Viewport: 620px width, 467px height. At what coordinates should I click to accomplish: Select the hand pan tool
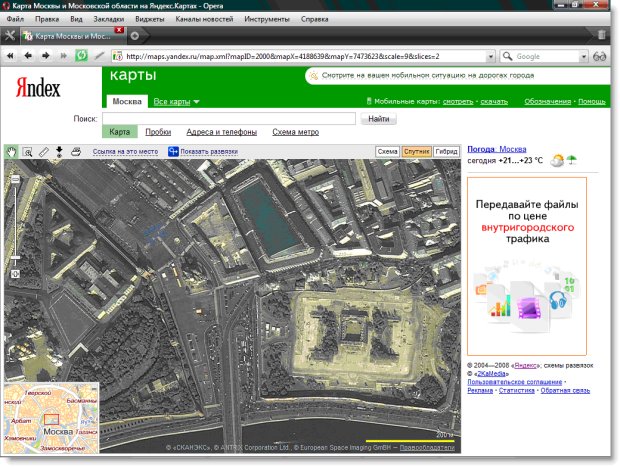[x=11, y=151]
